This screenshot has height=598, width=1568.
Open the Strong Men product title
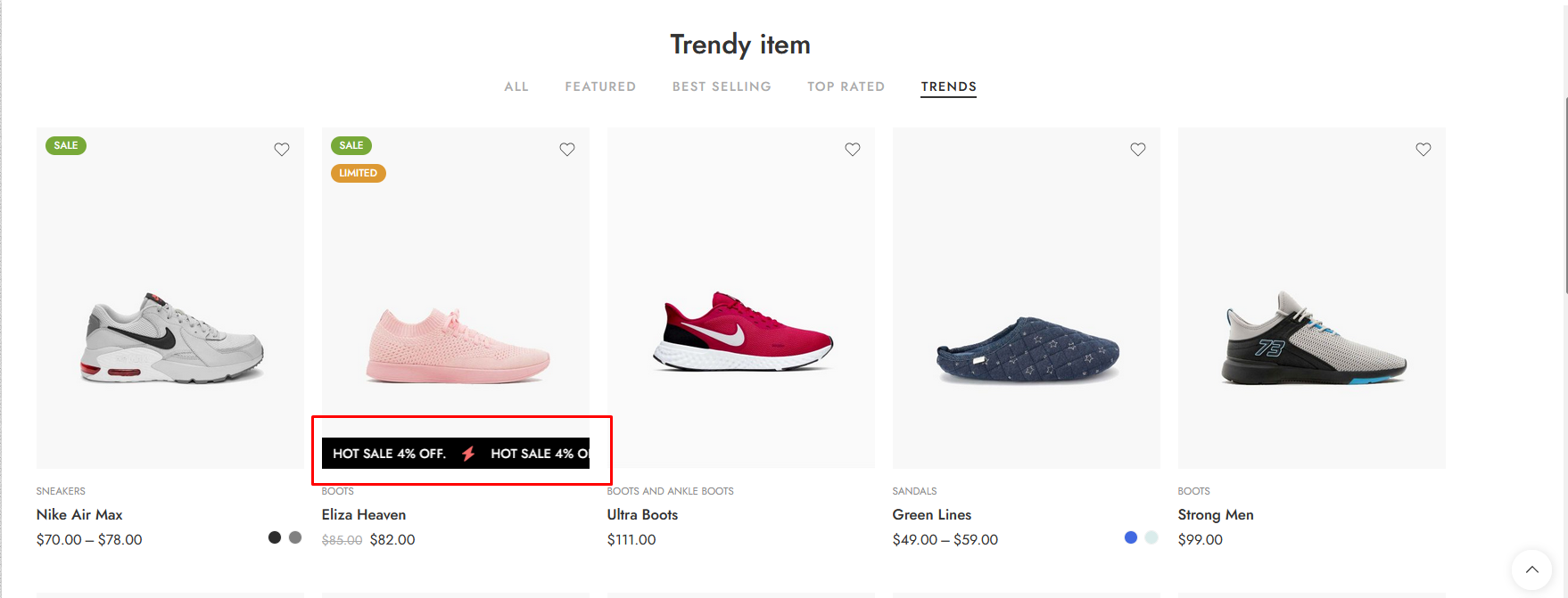(1216, 515)
